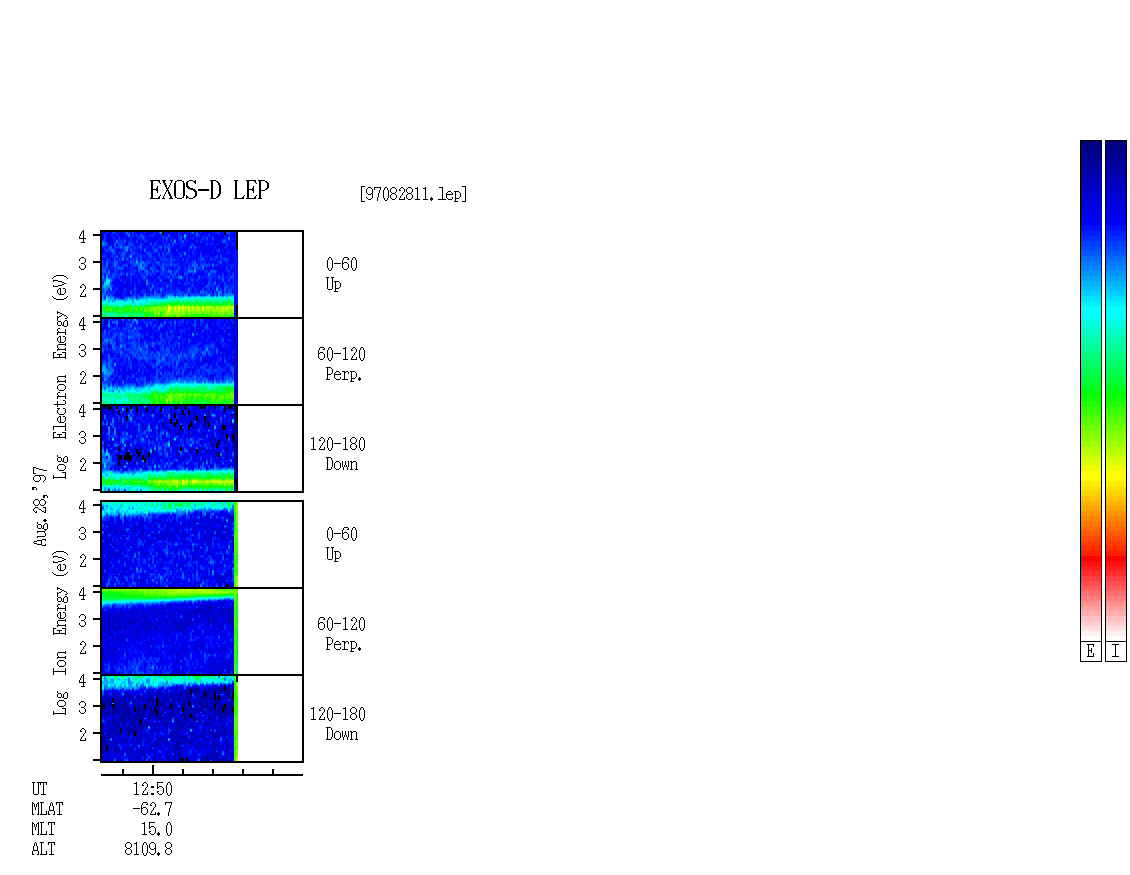
Task: Click the ion '120-180 Down' pitch angle label
Action: [338, 724]
